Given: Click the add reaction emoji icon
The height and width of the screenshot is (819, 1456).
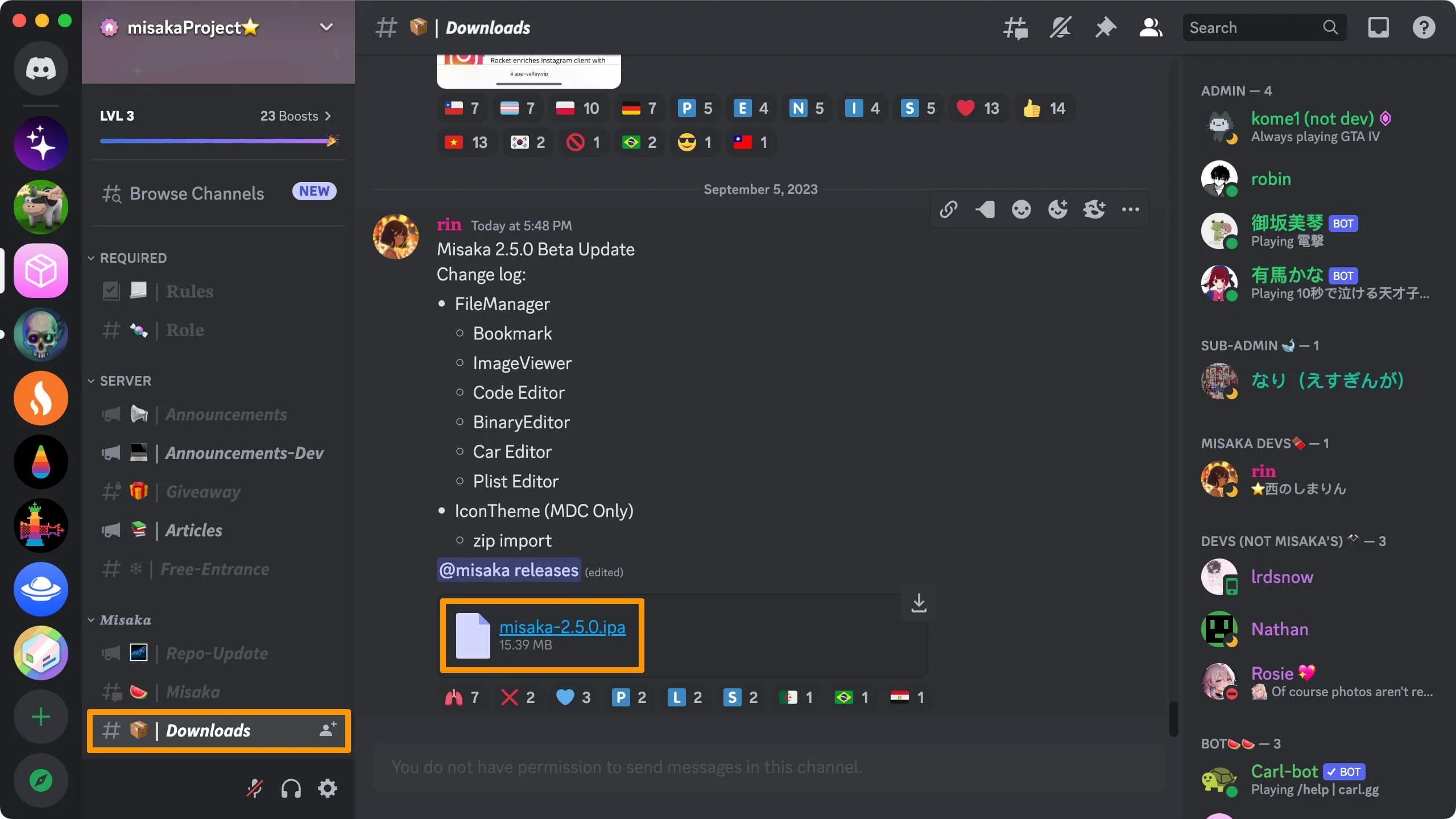Looking at the screenshot, I should [x=1058, y=210].
